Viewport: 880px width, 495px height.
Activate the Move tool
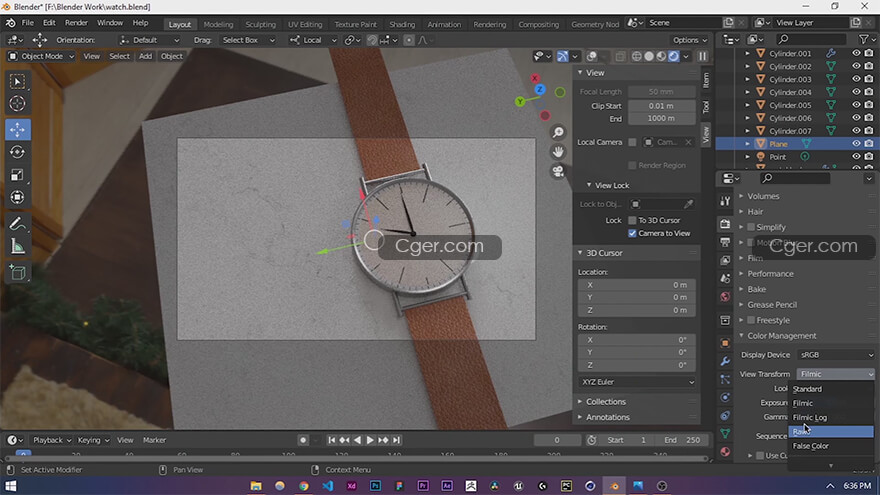(17, 130)
